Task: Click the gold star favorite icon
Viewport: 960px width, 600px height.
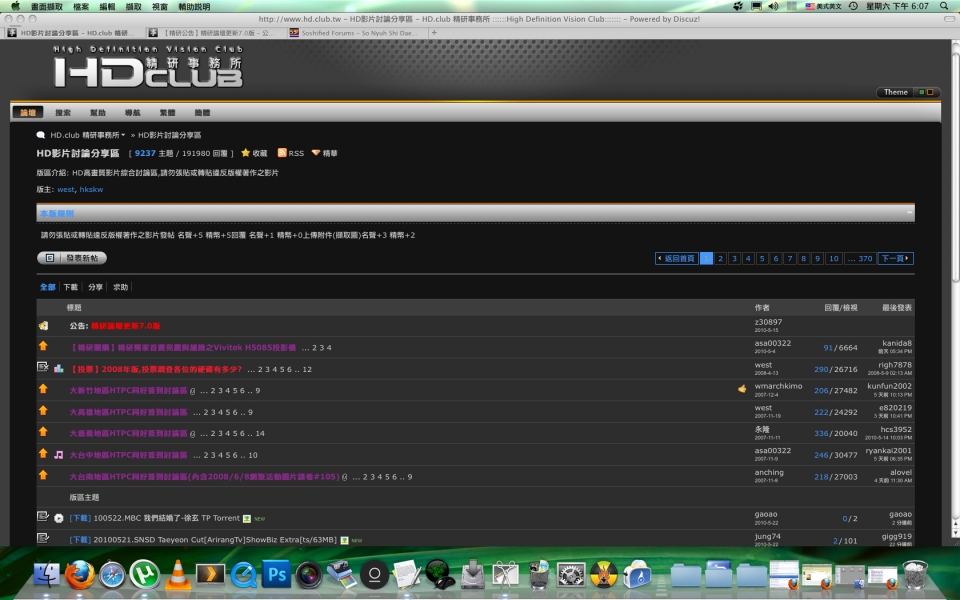Action: point(245,153)
